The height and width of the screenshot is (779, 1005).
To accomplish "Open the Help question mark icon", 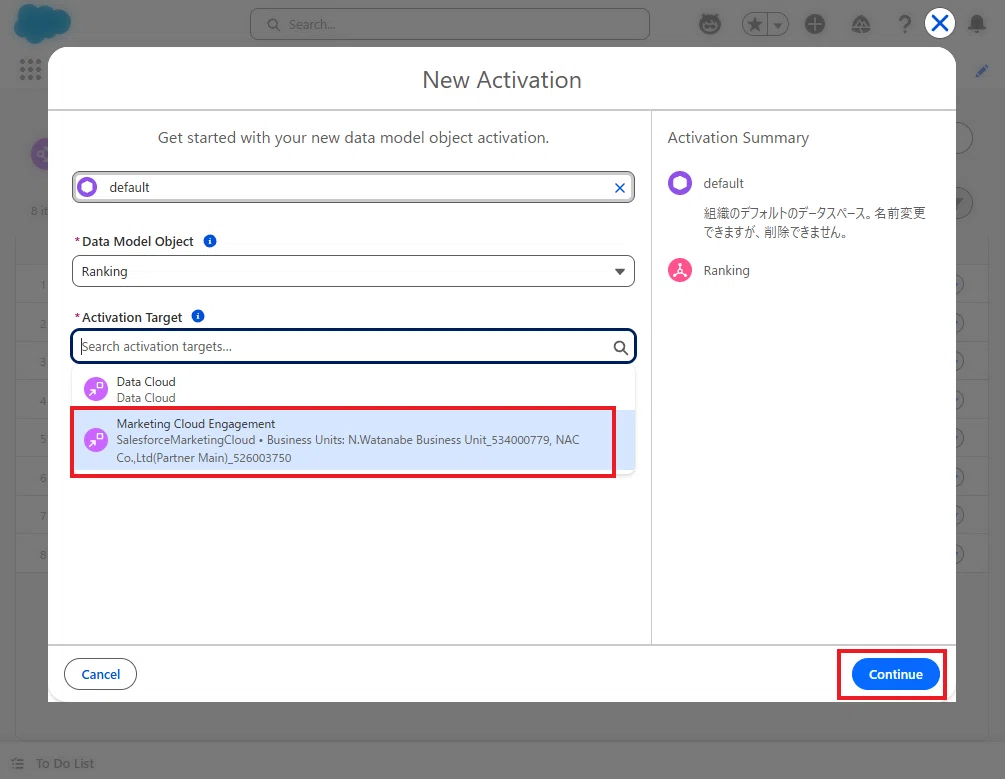I will pyautogui.click(x=904, y=24).
